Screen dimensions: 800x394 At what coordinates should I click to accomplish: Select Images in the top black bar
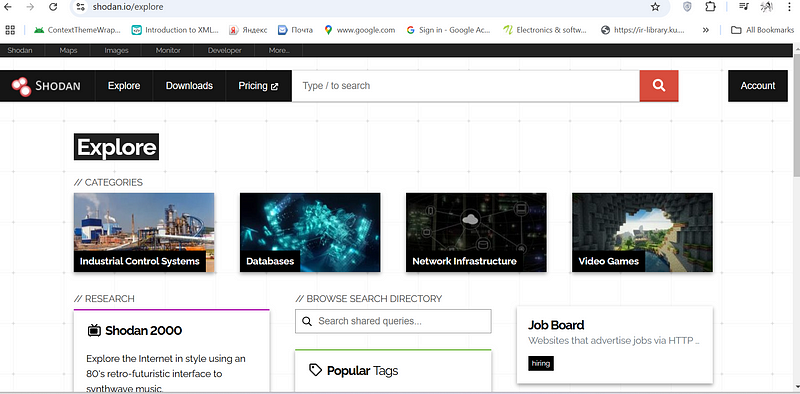click(x=116, y=50)
